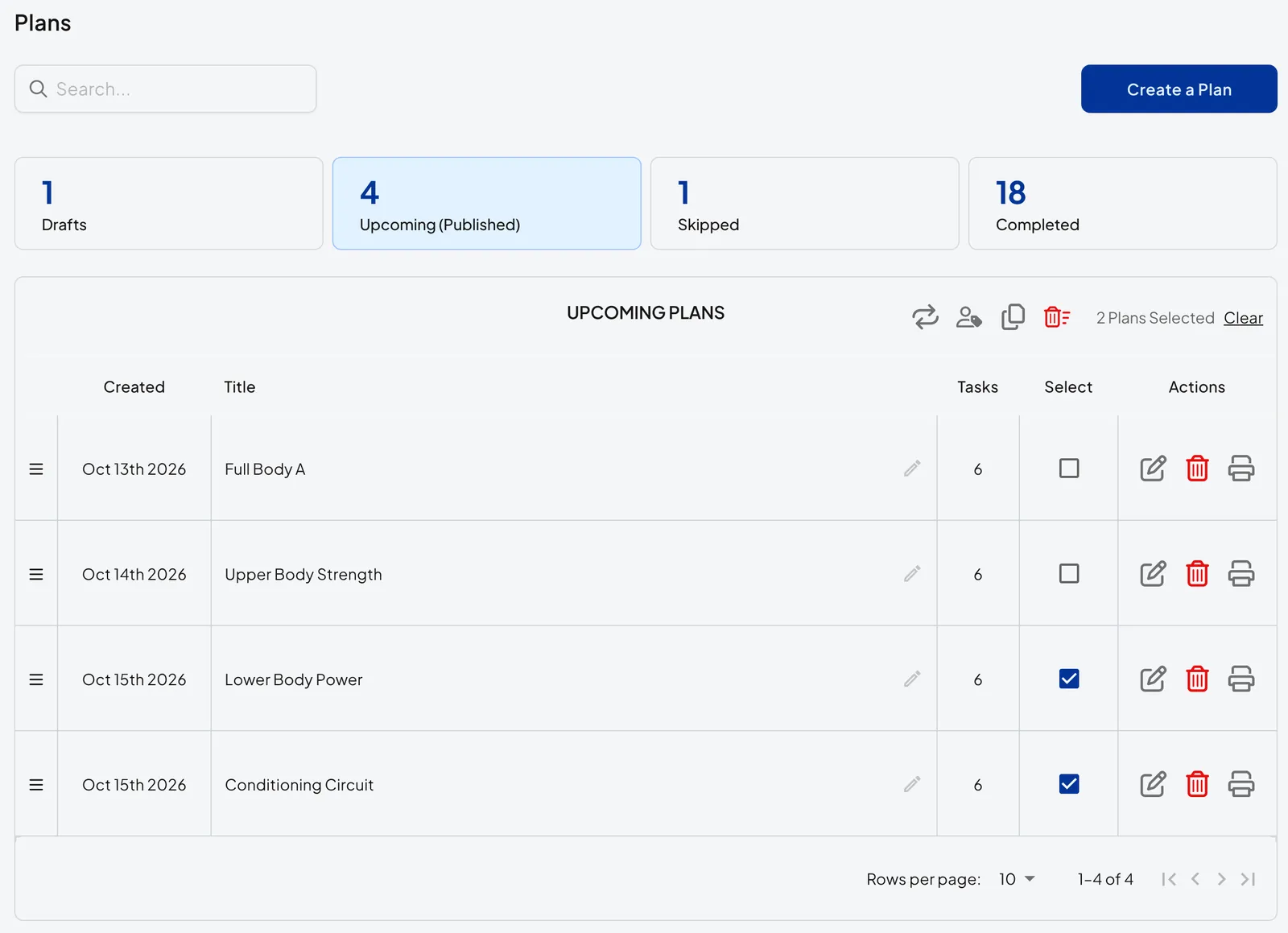Rename Full Body A with pencil icon
The width and height of the screenshot is (1288, 933).
pos(912,469)
